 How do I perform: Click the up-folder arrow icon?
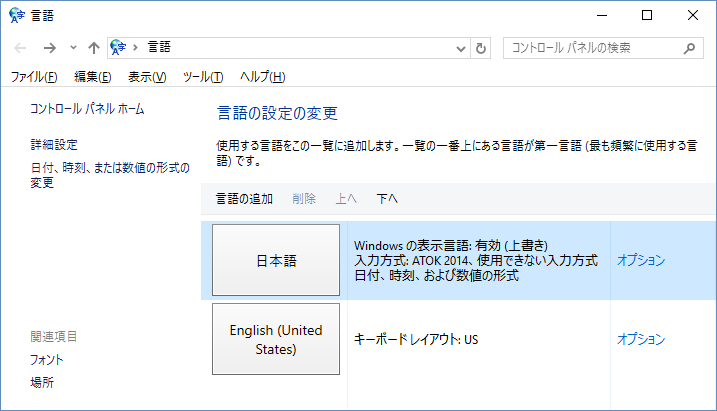(93, 47)
